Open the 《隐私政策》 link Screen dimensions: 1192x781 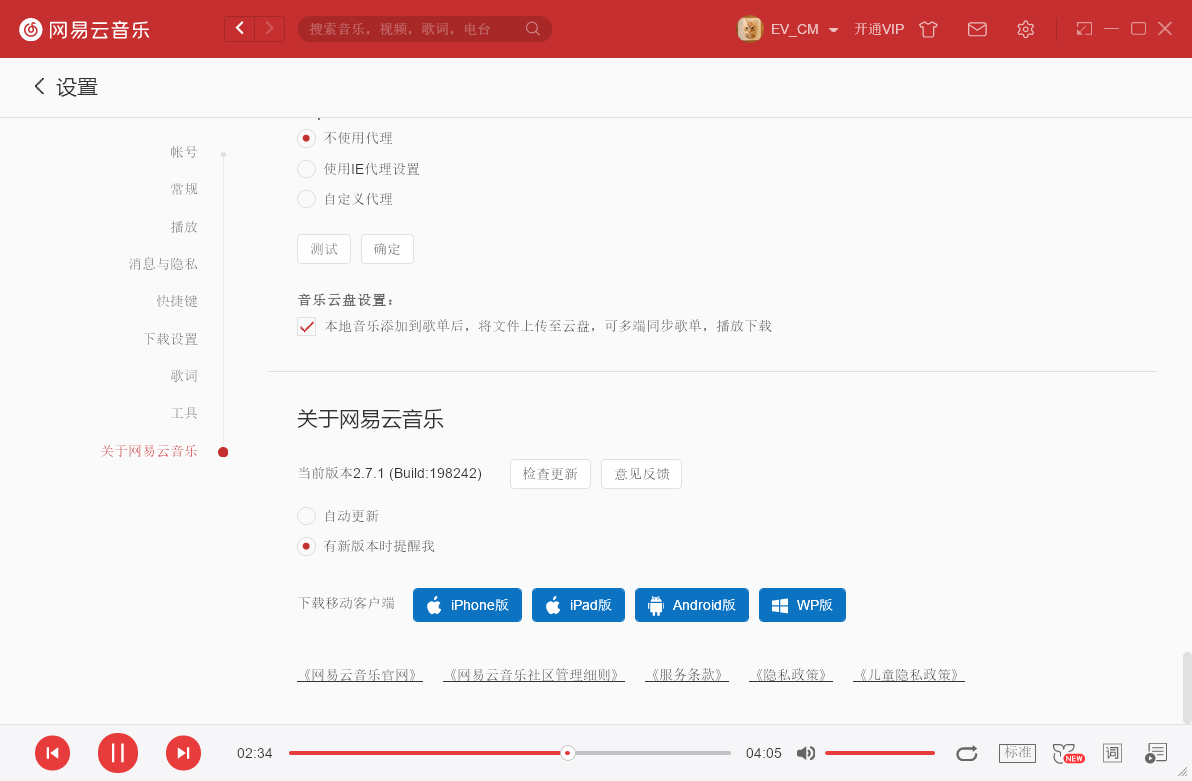pyautogui.click(x=791, y=674)
